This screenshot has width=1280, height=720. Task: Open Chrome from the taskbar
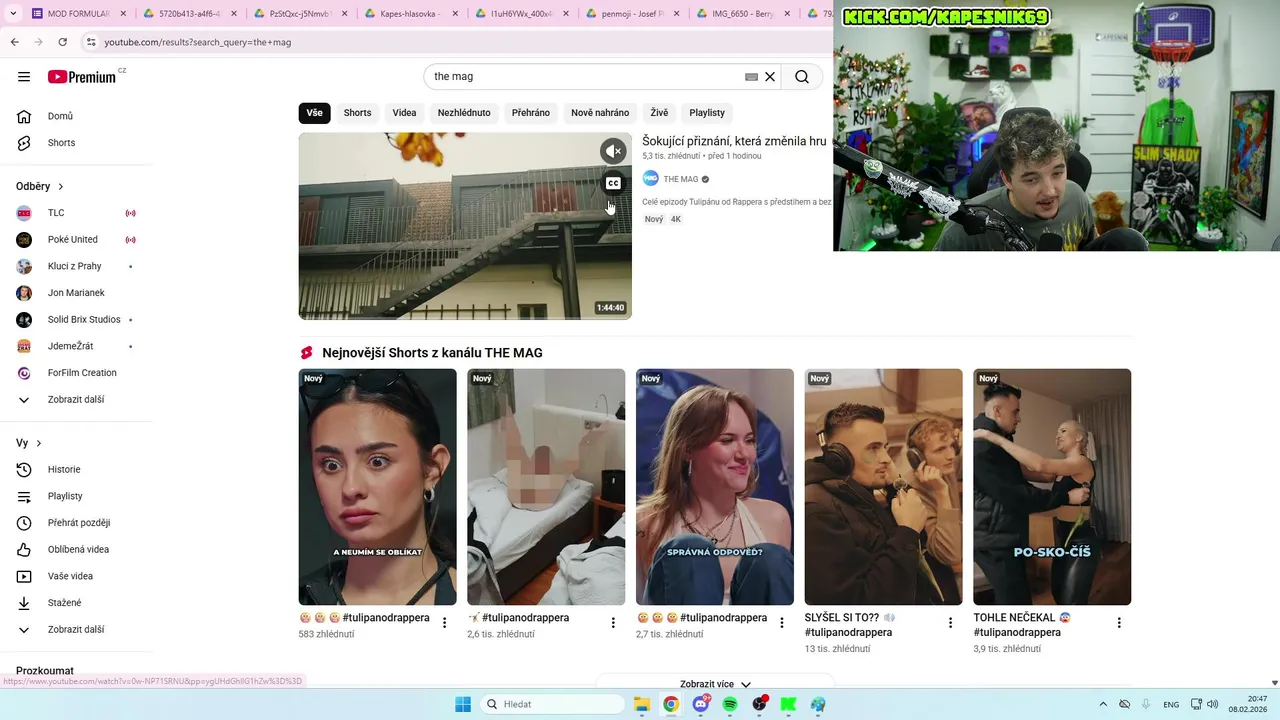click(671, 704)
